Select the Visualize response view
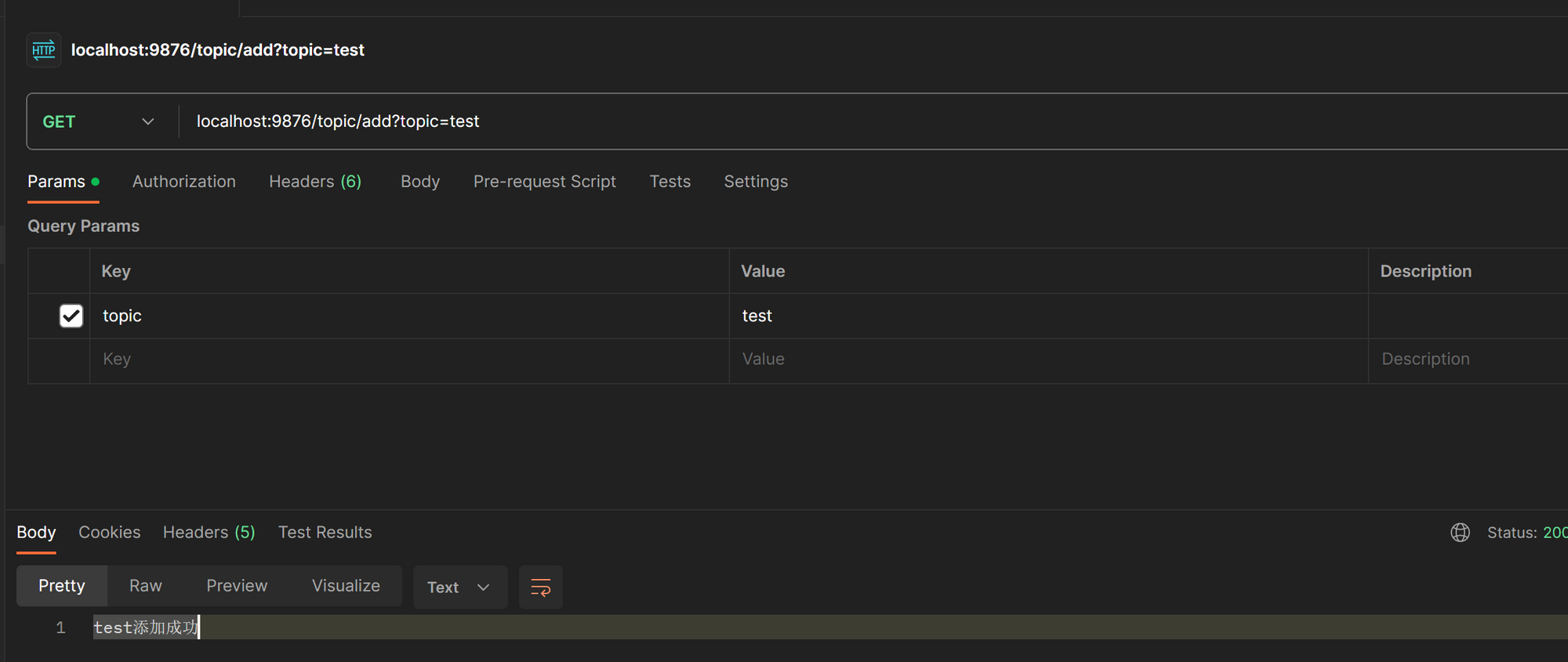The image size is (1568, 662). pyautogui.click(x=346, y=586)
